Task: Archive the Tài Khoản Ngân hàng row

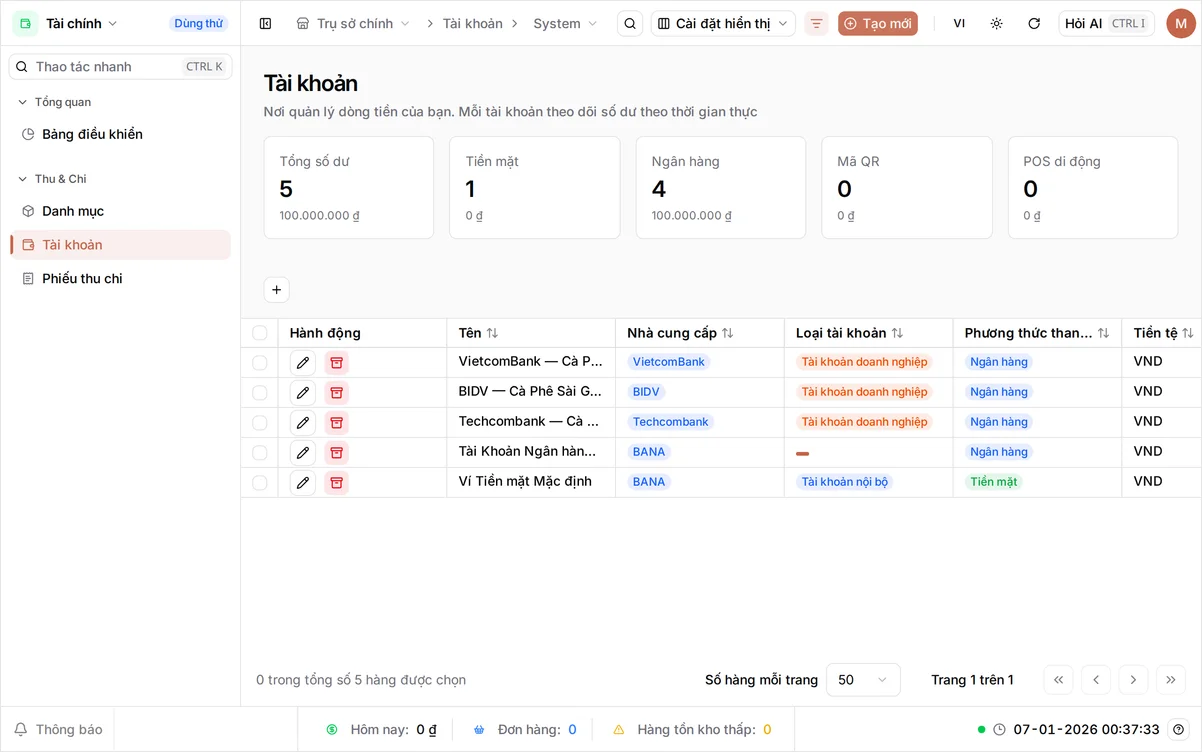Action: (x=337, y=452)
